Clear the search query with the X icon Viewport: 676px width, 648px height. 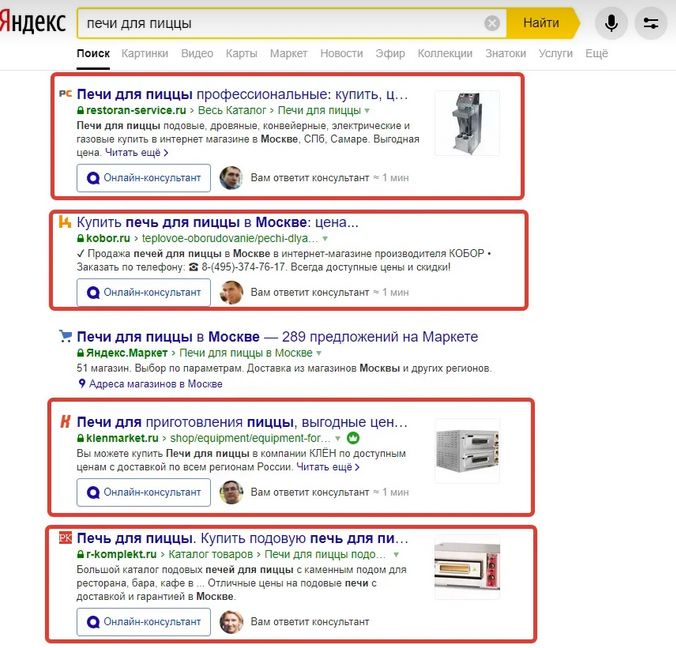[492, 23]
